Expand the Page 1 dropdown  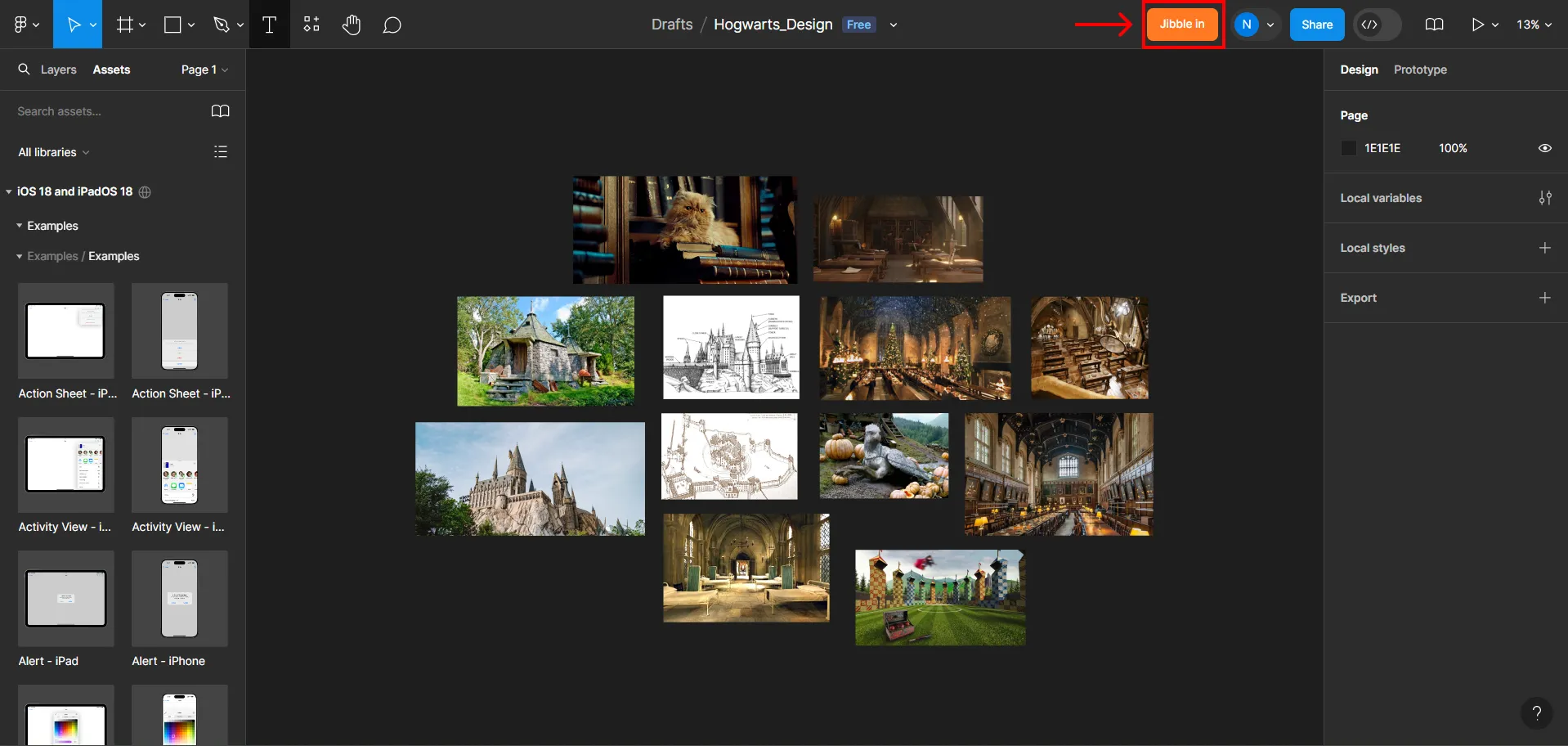204,70
